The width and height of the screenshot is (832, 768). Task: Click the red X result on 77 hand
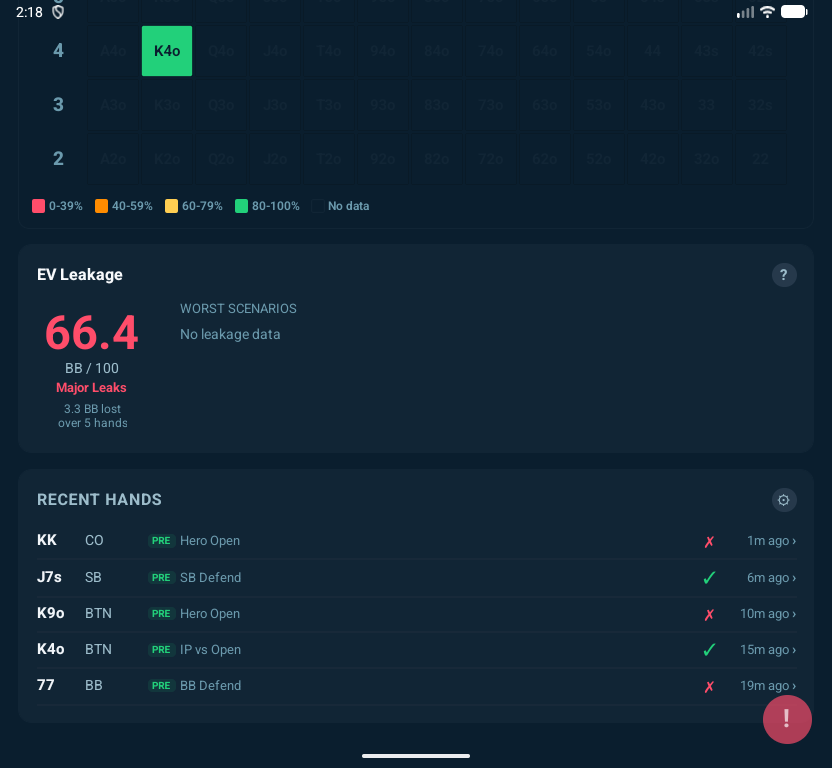click(709, 686)
